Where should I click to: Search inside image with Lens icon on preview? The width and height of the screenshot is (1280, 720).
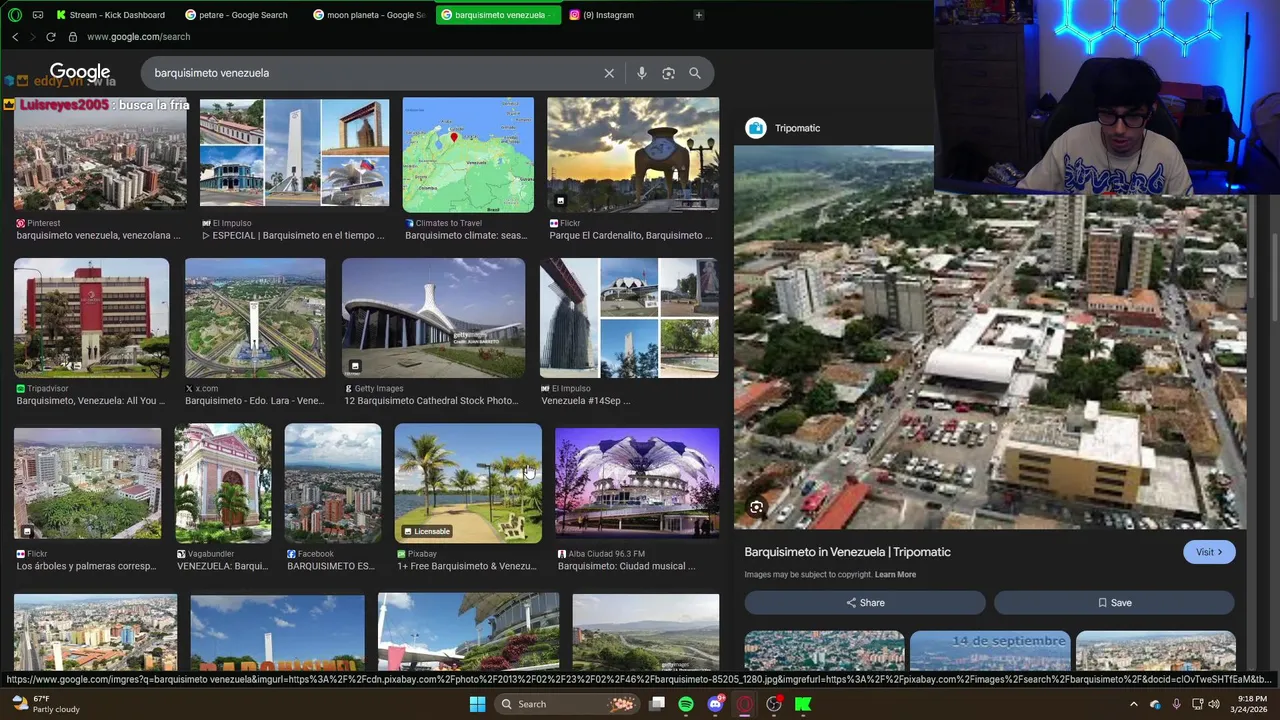pyautogui.click(x=756, y=507)
